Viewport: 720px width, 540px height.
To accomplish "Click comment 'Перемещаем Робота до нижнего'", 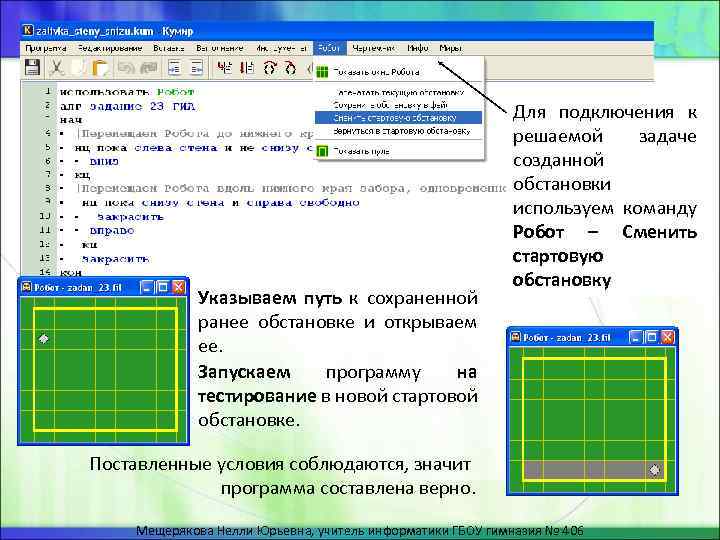I will pyautogui.click(x=197, y=134).
